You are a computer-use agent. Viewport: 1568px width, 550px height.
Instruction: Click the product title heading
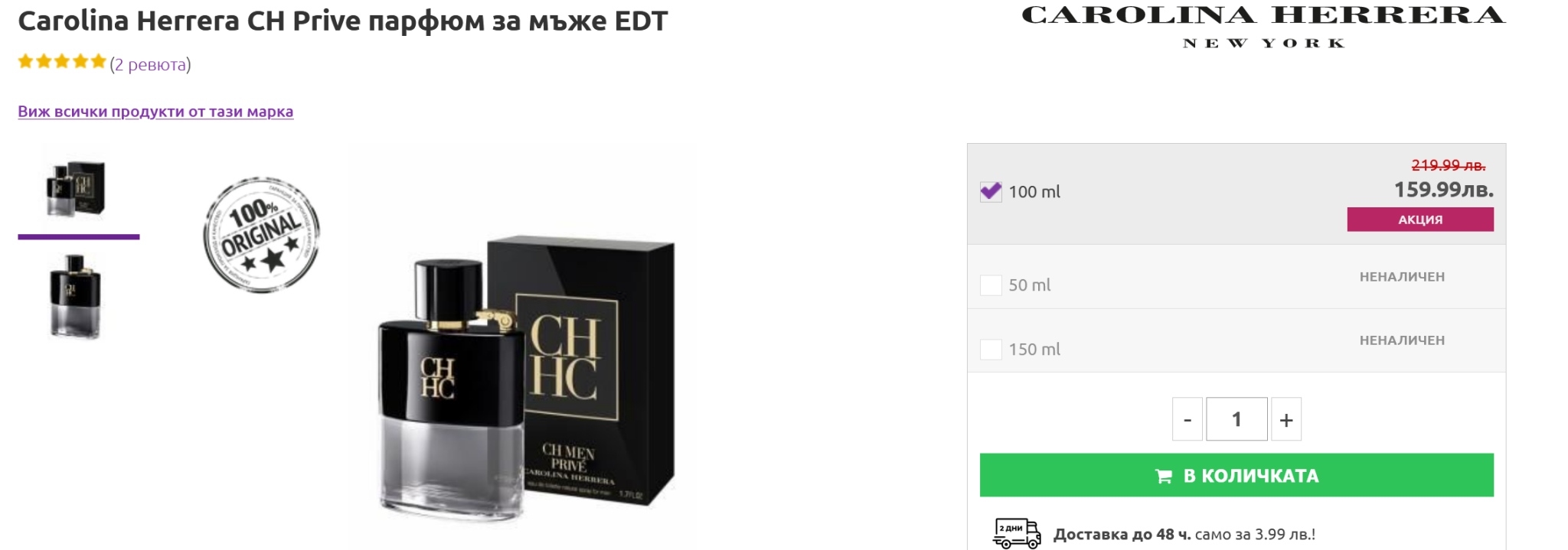pyautogui.click(x=343, y=21)
